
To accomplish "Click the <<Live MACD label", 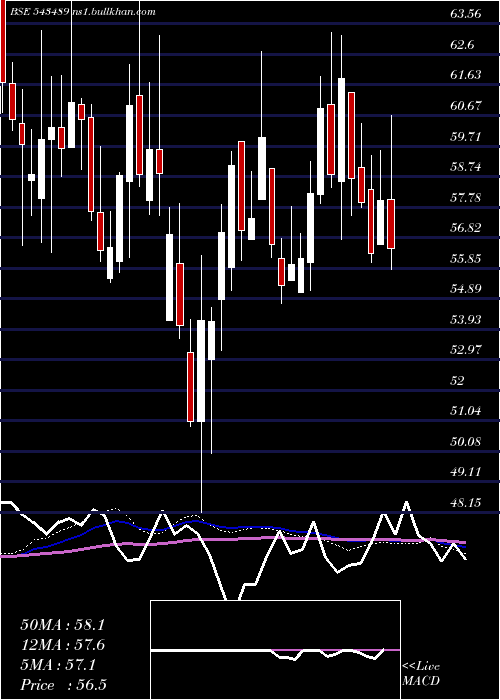I will tap(421, 674).
